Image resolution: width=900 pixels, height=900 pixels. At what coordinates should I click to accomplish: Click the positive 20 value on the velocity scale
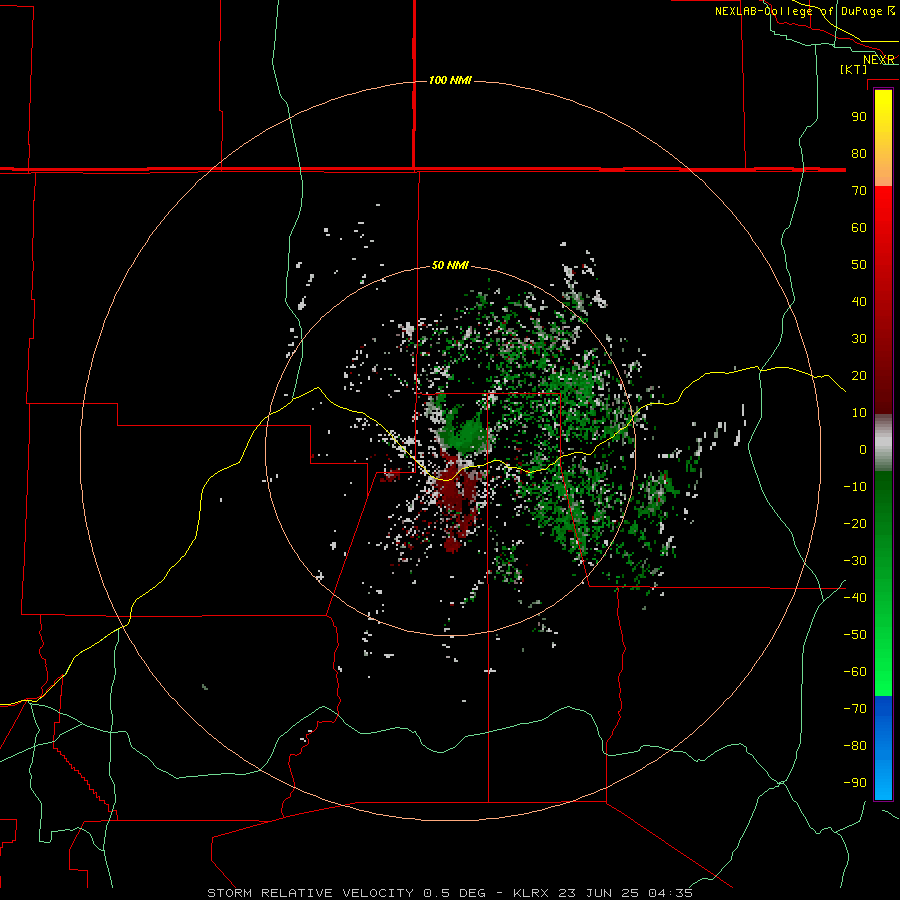tap(859, 375)
